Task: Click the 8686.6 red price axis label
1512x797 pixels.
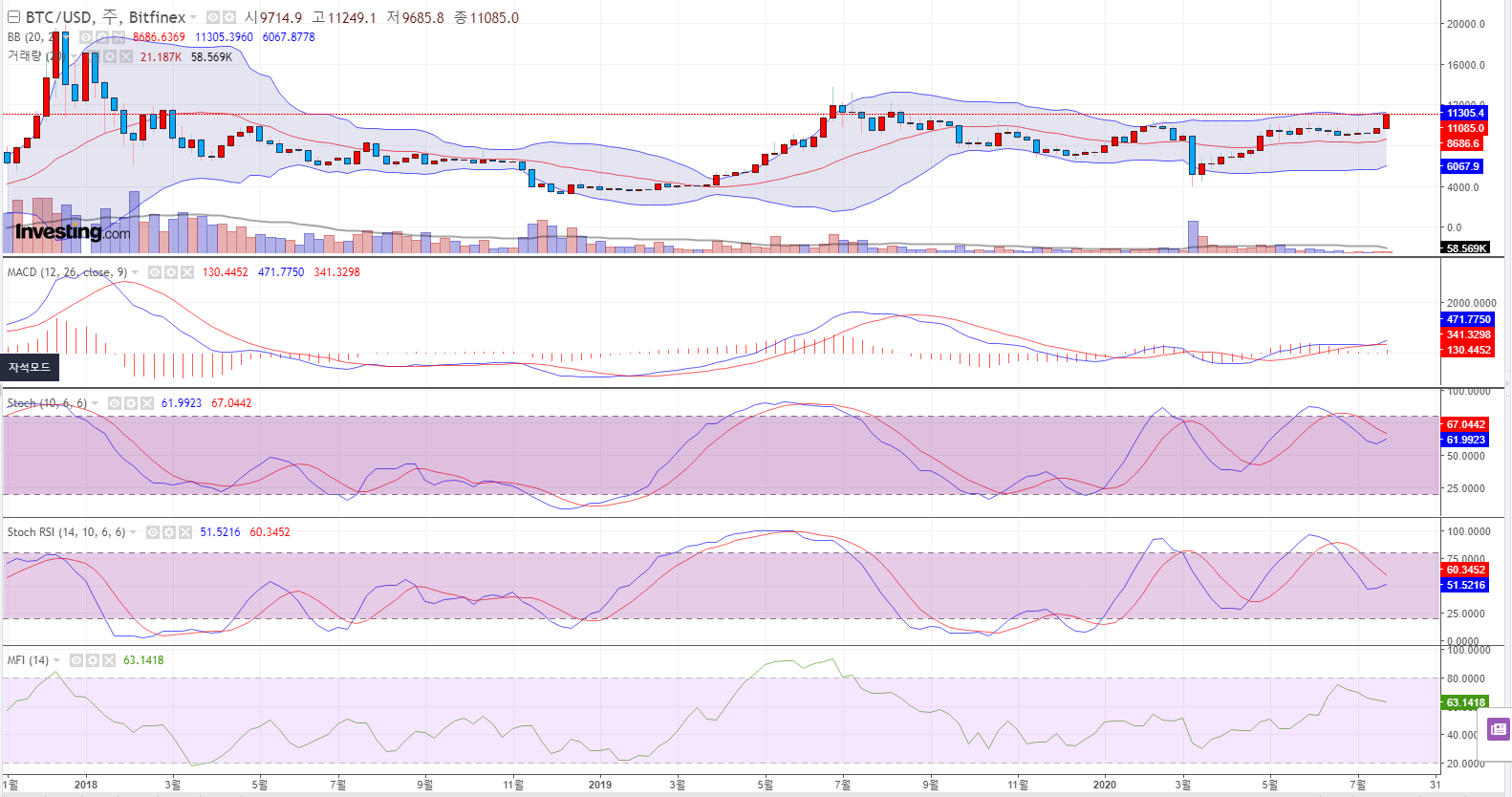Action: [x=1462, y=143]
